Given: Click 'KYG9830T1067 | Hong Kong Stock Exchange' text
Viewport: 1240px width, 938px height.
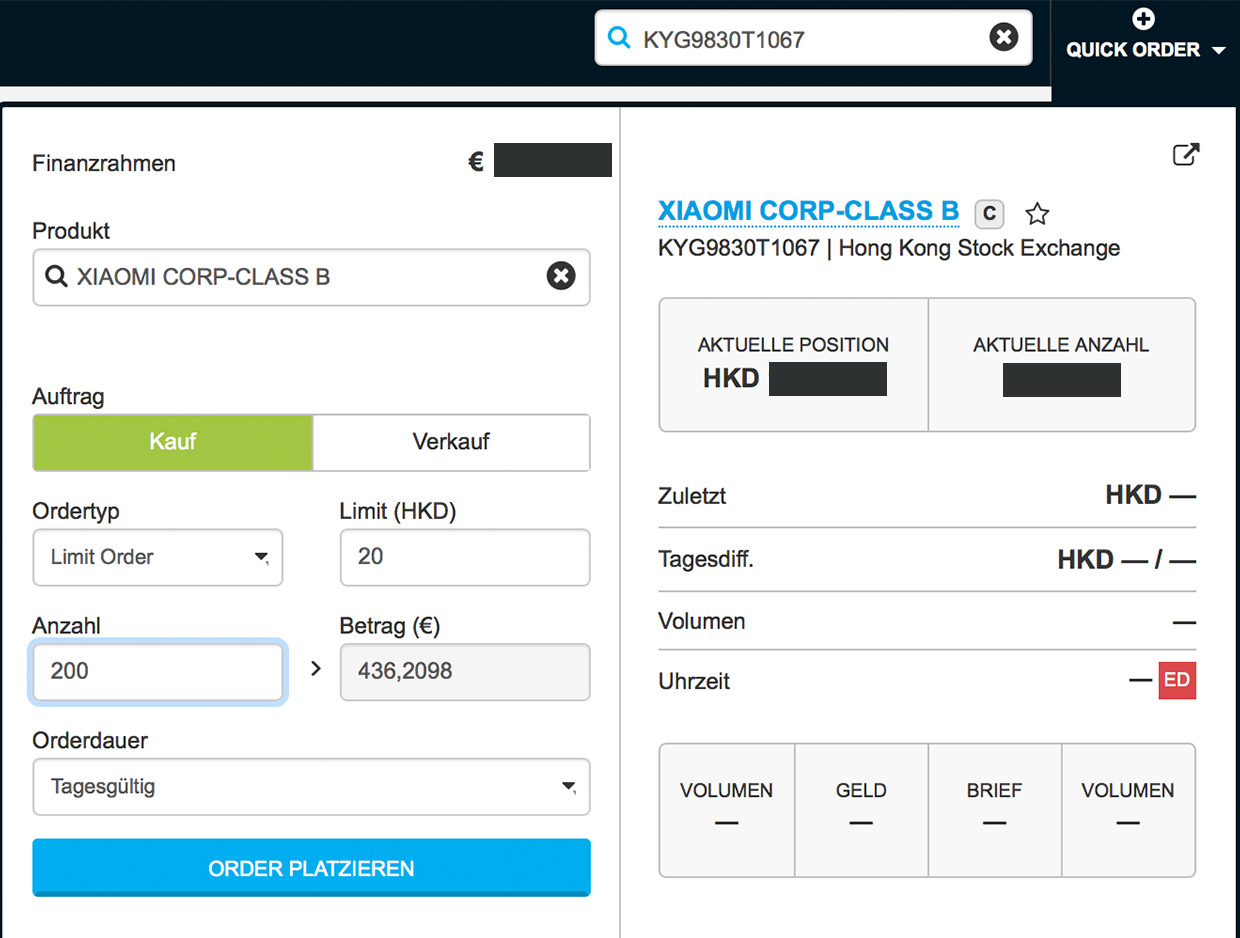Looking at the screenshot, I should point(889,248).
